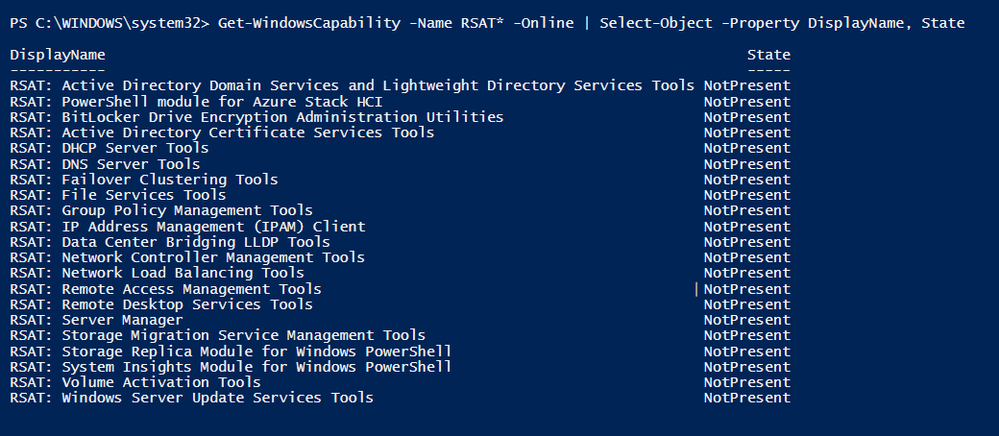Select the Network Load Balancing Tools row

pyautogui.click(x=400, y=273)
